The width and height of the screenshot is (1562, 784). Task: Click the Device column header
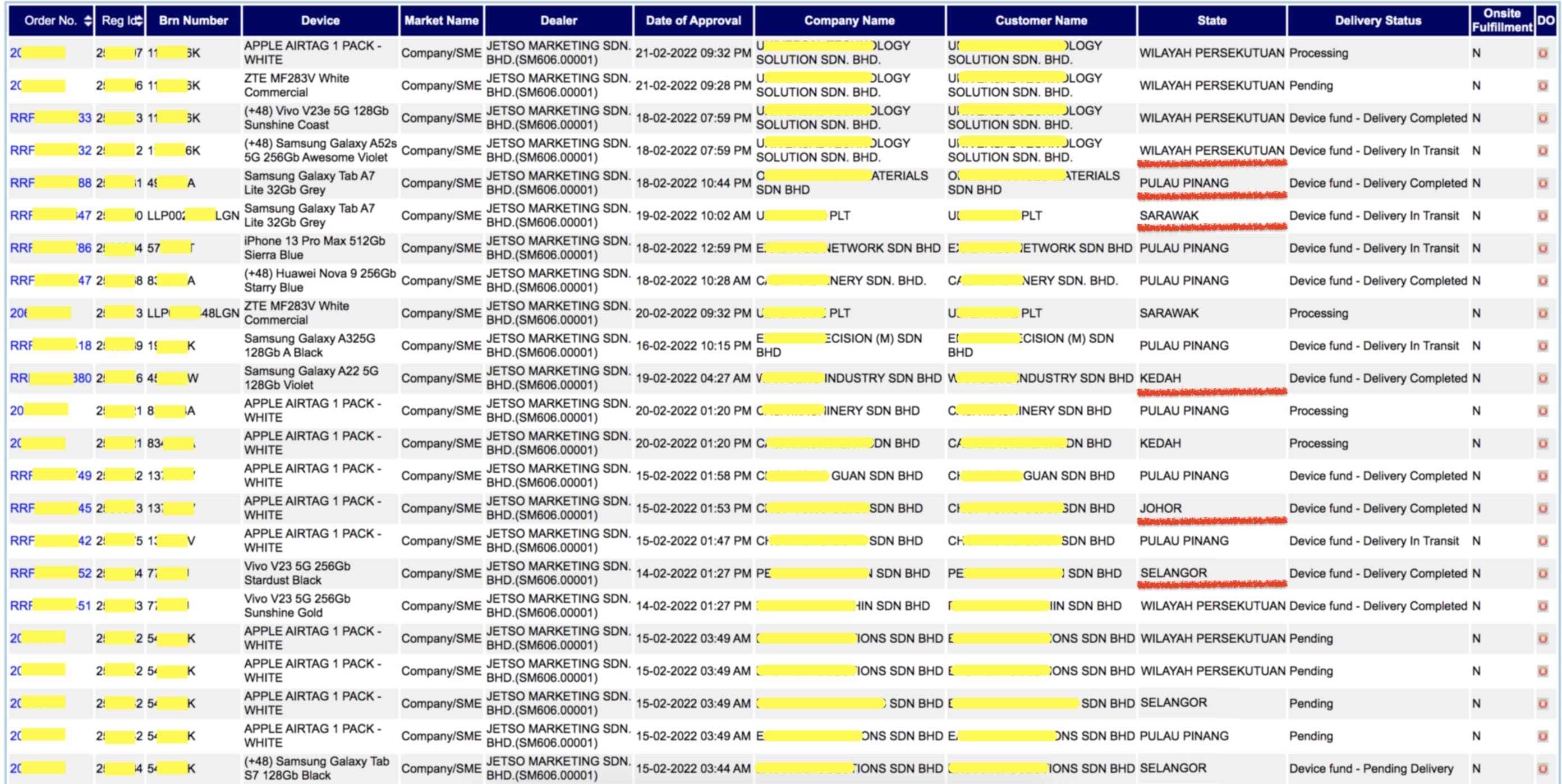point(320,21)
